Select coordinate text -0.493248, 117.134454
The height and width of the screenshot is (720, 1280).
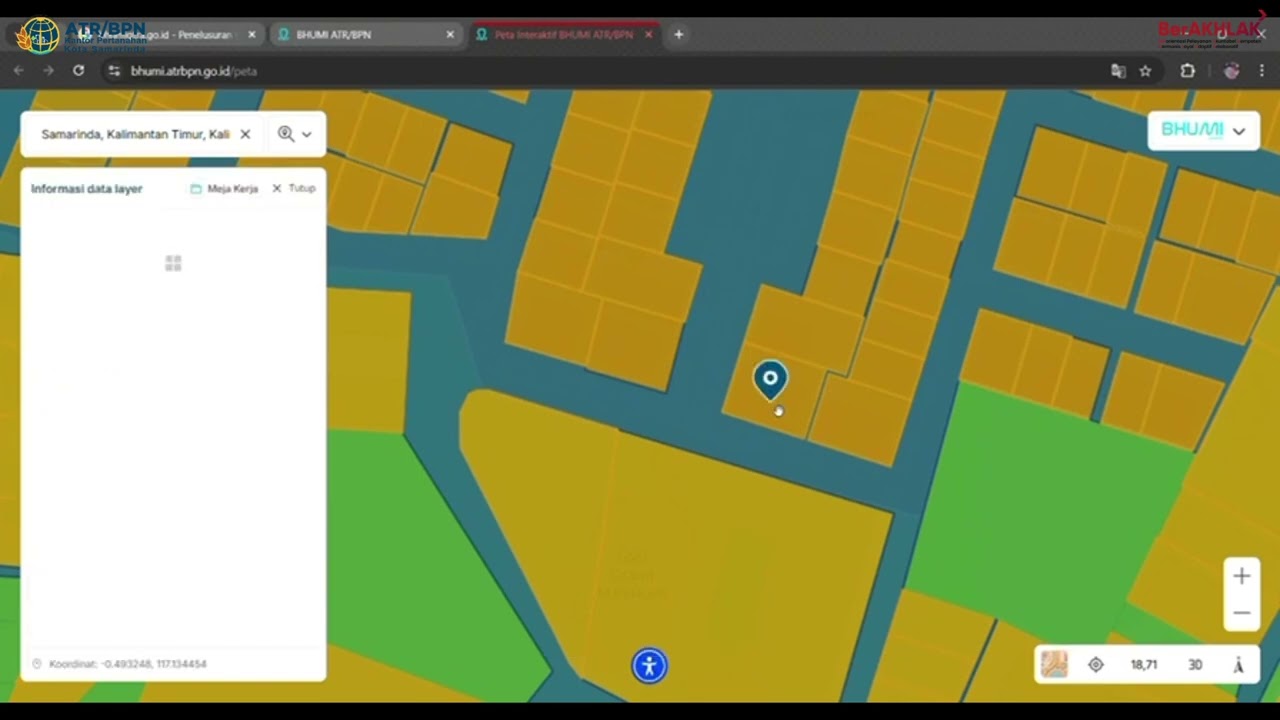pyautogui.click(x=154, y=664)
